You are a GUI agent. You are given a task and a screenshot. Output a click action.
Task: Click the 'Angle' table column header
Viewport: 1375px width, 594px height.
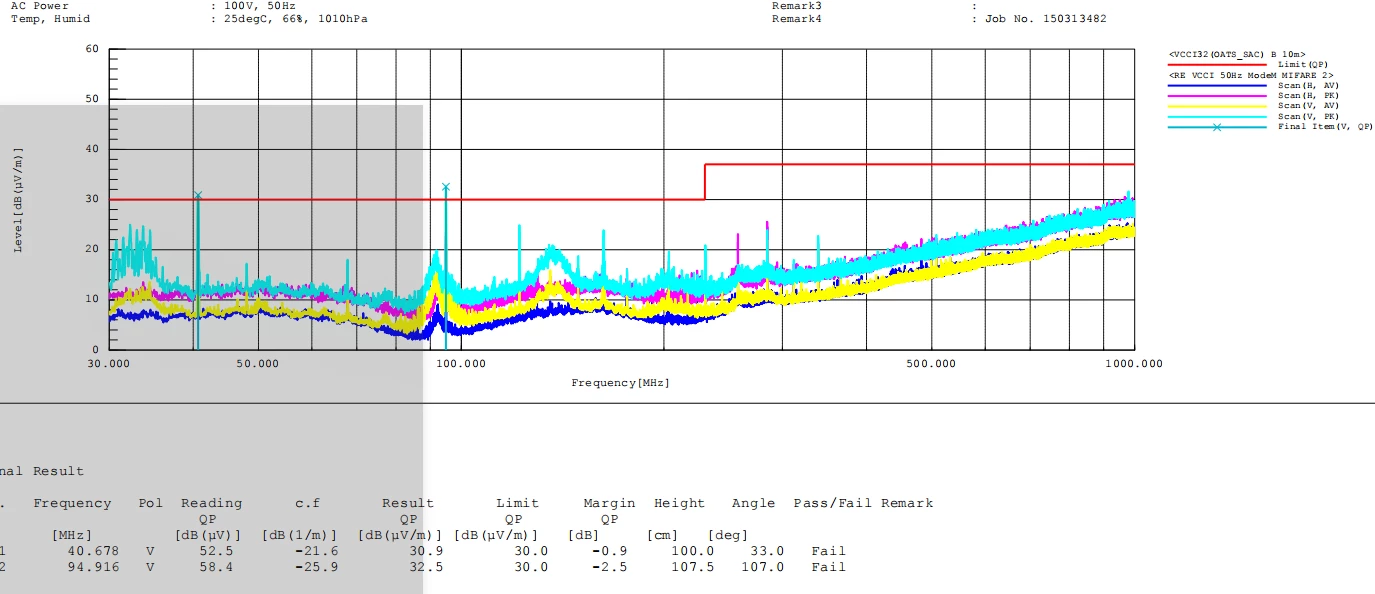tap(753, 503)
